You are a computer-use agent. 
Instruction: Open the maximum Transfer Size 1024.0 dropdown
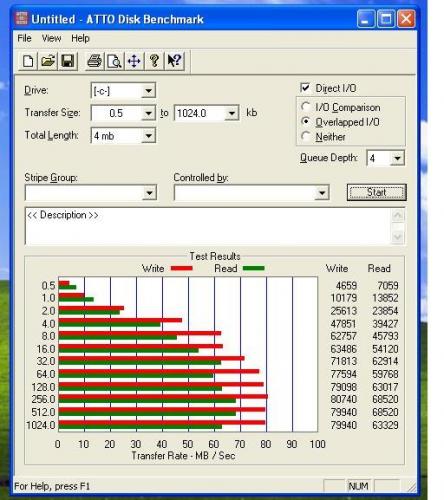tap(231, 113)
